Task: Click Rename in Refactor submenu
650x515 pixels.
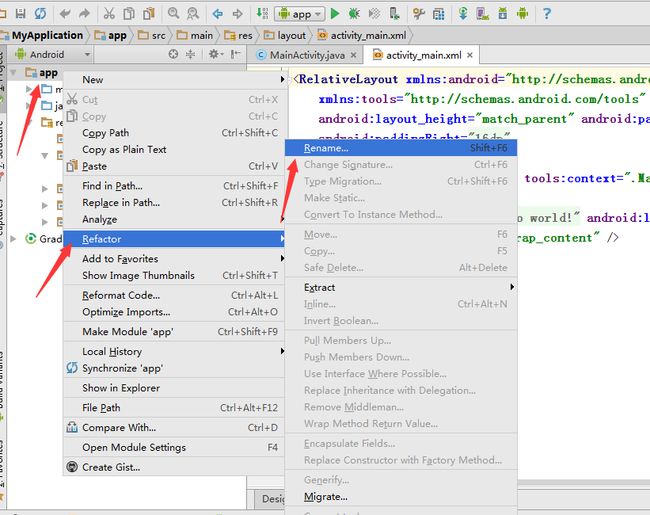Action: pos(401,148)
